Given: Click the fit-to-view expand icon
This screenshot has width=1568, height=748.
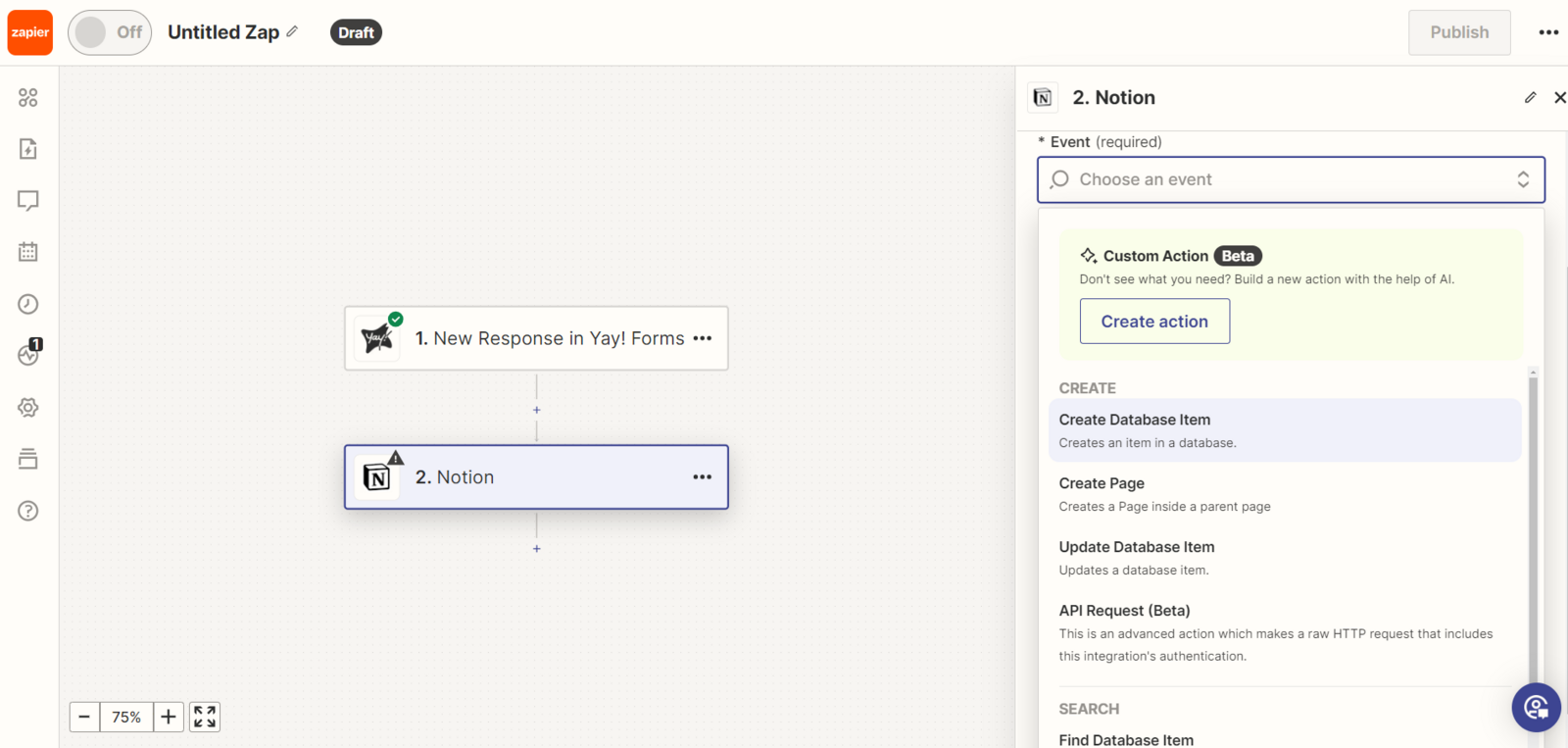Looking at the screenshot, I should [204, 717].
